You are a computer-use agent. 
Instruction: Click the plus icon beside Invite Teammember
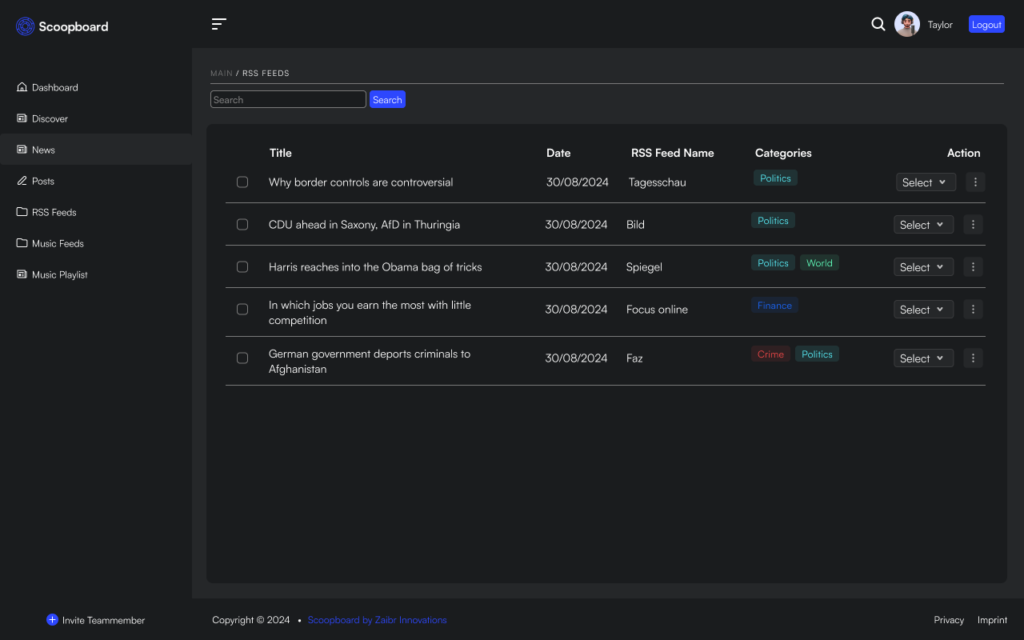coord(52,620)
